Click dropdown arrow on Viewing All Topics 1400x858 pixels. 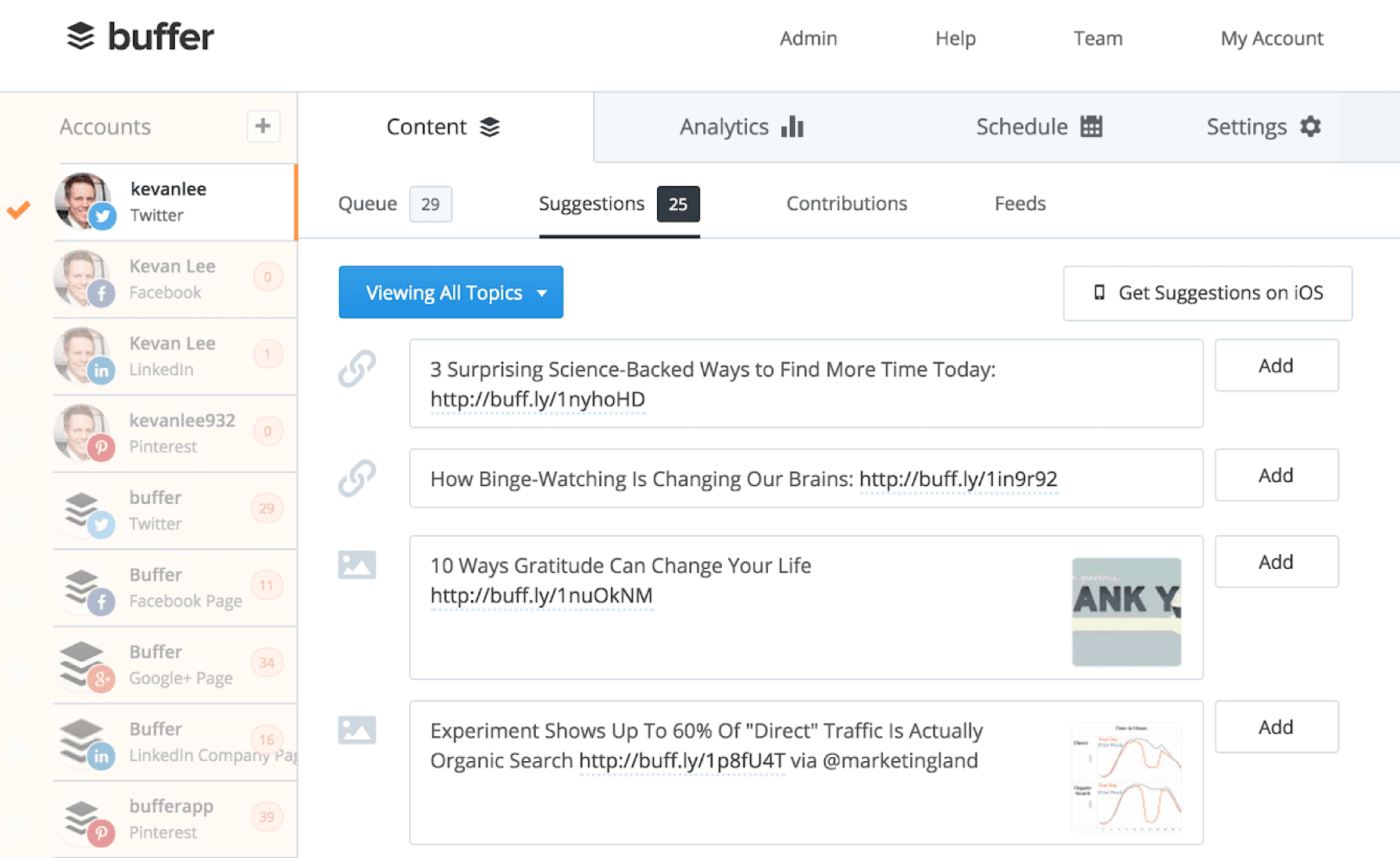(x=542, y=293)
